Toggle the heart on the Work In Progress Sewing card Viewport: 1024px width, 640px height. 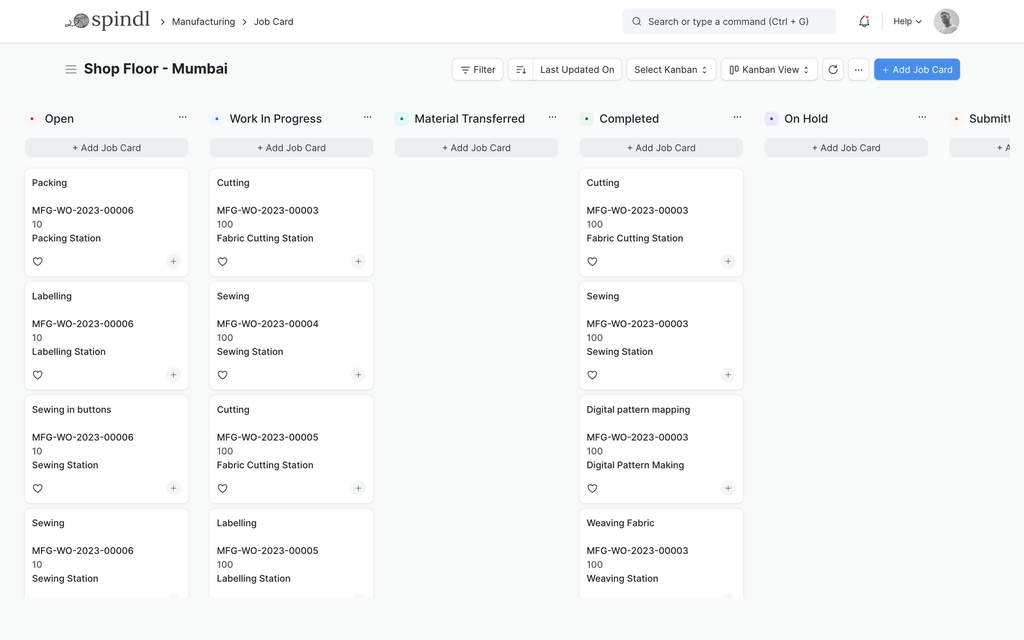223,375
